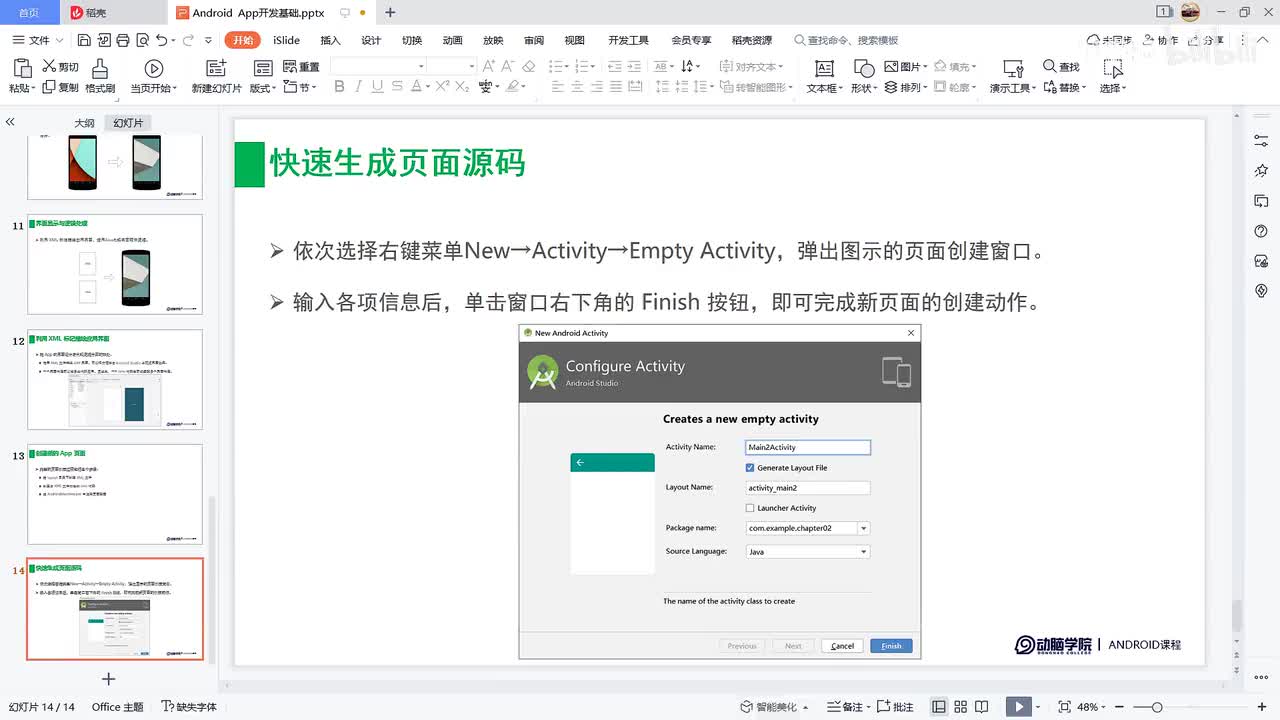Click the fit-slide-to-window icon

click(1064, 707)
